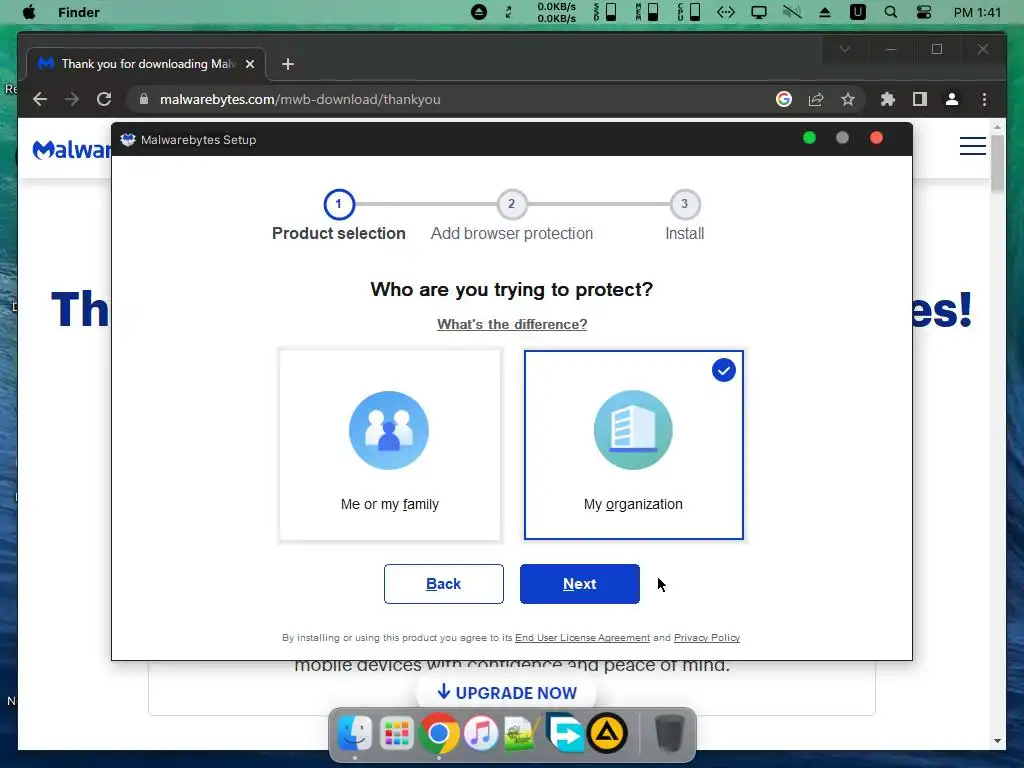Image resolution: width=1024 pixels, height=768 pixels.
Task: Open the Finder menu in menu bar
Action: click(78, 12)
